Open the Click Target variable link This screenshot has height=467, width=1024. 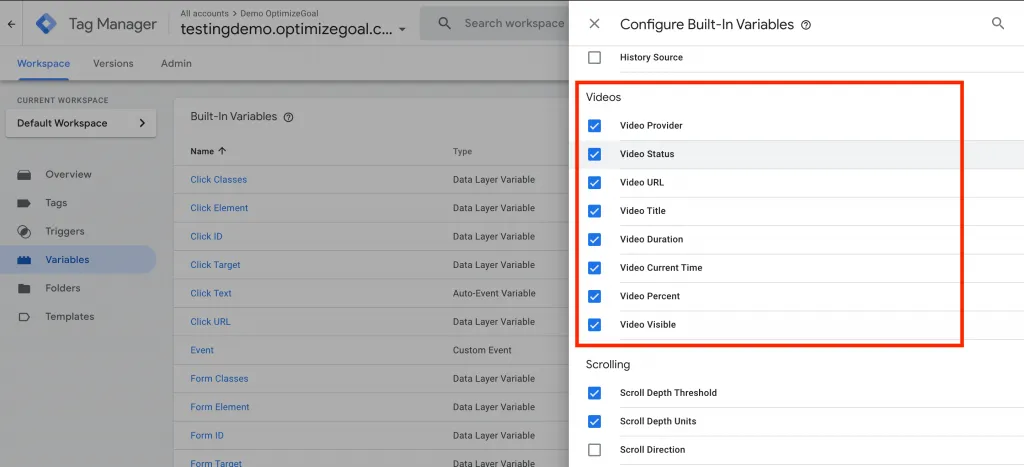(x=216, y=265)
